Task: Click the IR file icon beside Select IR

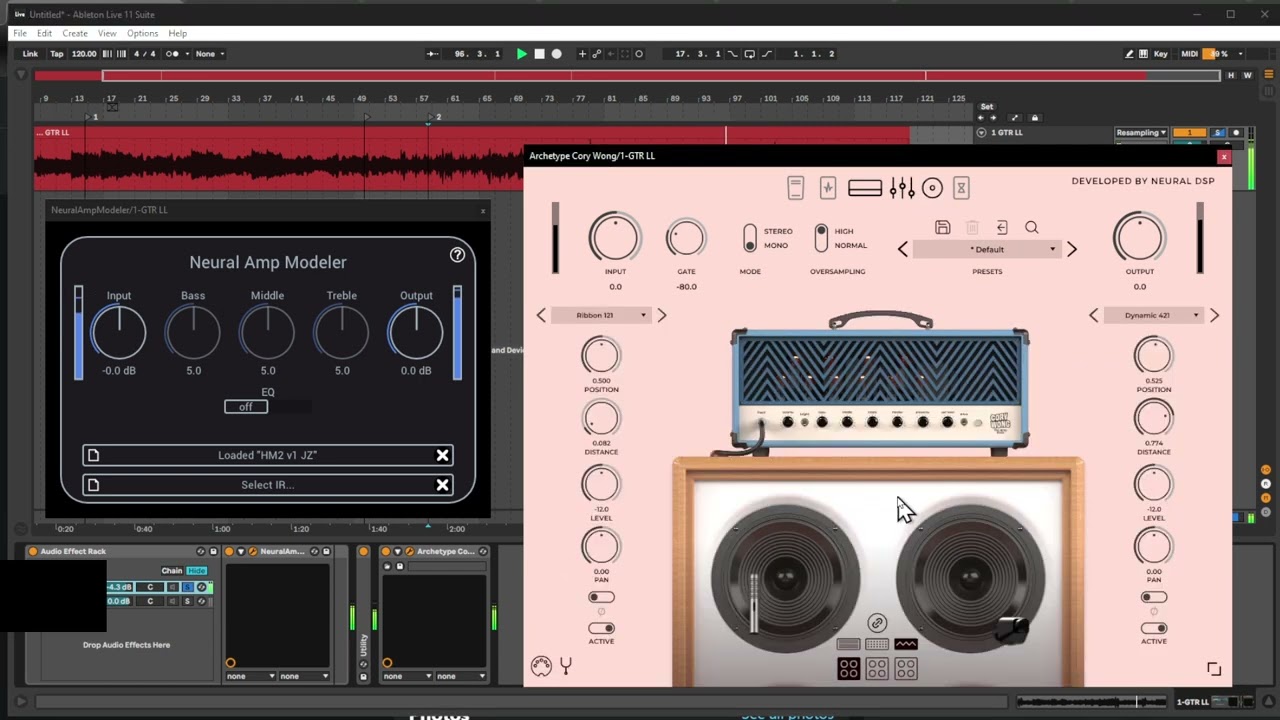Action: [x=93, y=485]
